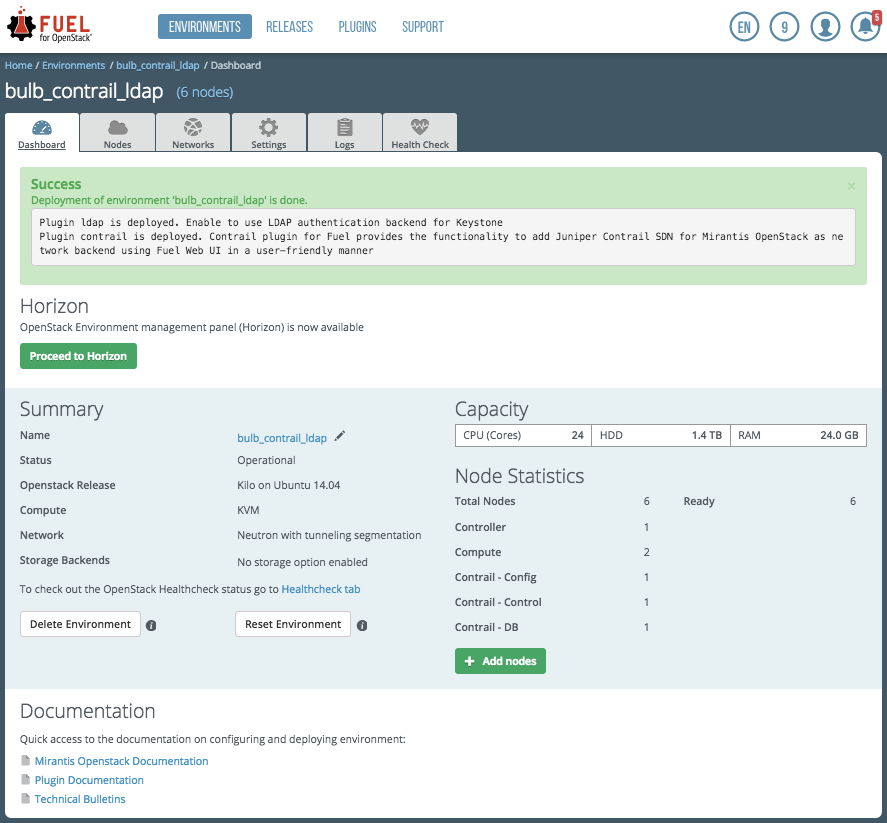Image resolution: width=887 pixels, height=823 pixels.
Task: Click the KVM compute value
Action: click(x=248, y=510)
